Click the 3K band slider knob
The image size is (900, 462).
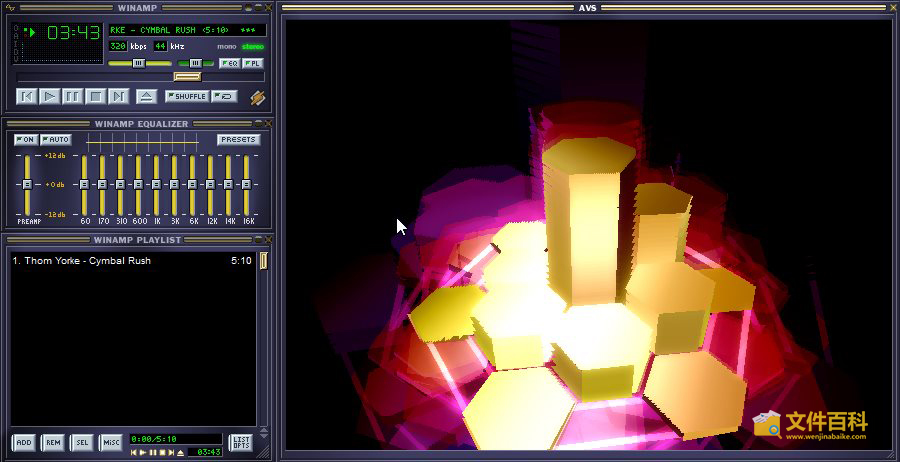coord(174,184)
